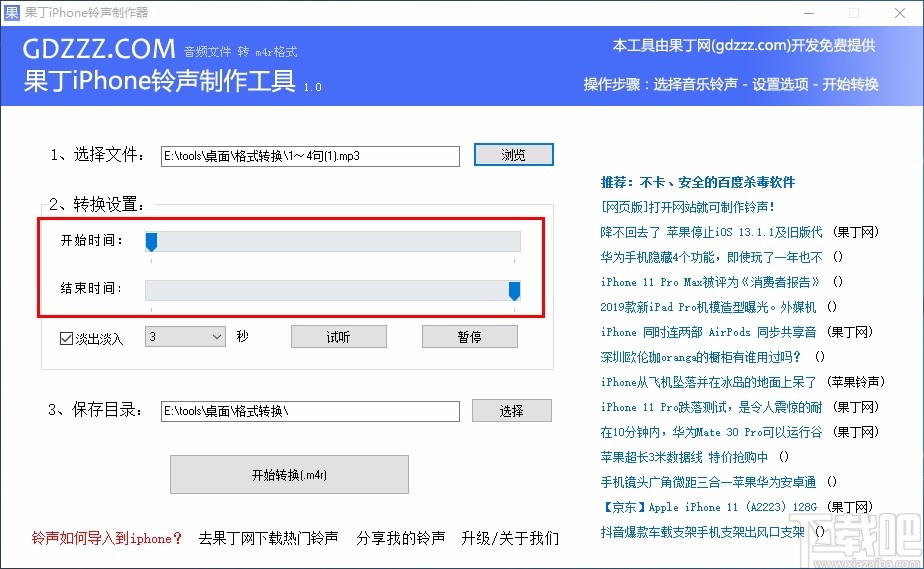This screenshot has width=924, height=569.
Task: Open [网页版]打开网站就可制作铃声 link
Action: coord(688,207)
